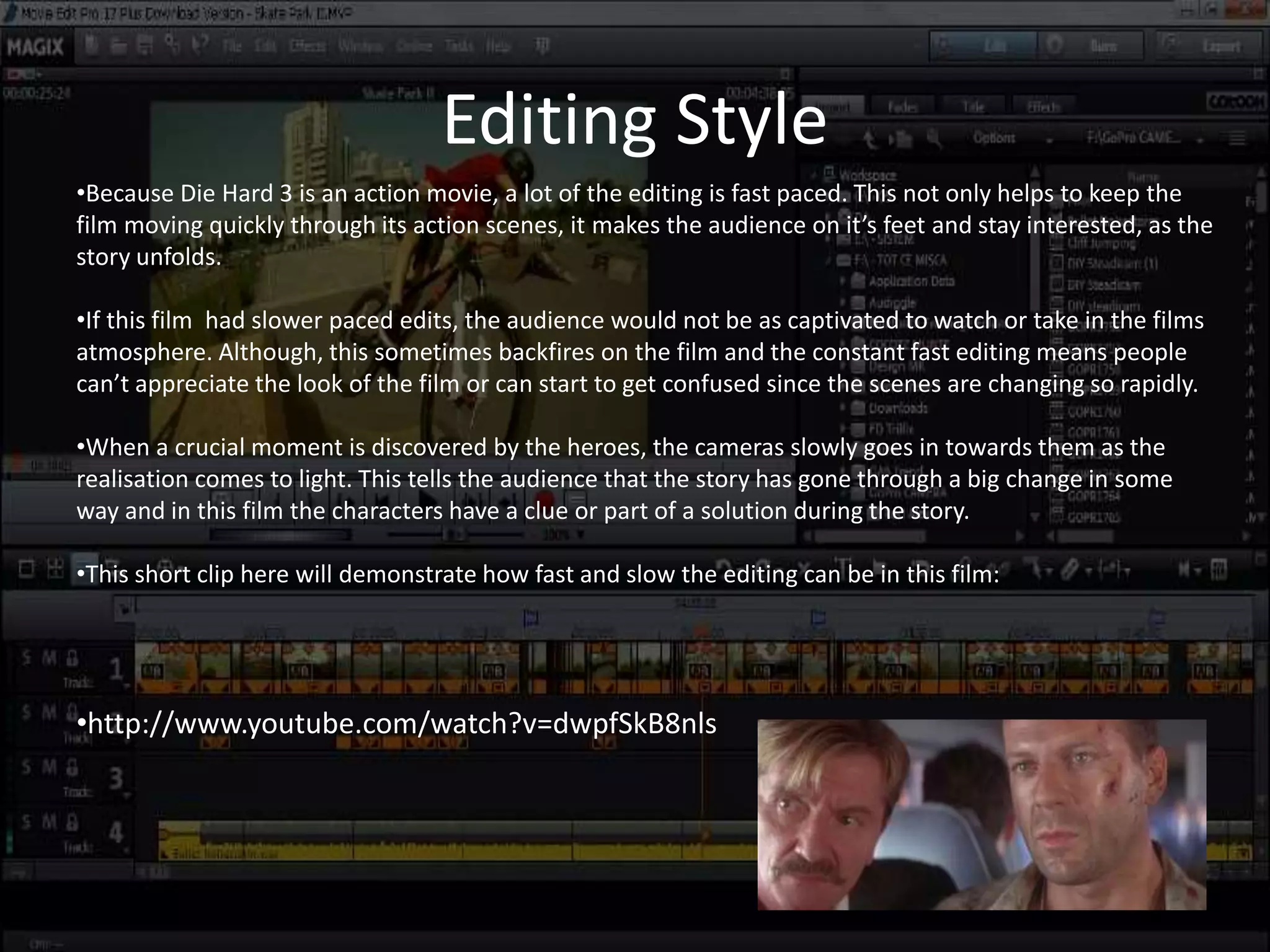1270x952 pixels.
Task: Solo track 3 with the S button
Action: point(27,767)
